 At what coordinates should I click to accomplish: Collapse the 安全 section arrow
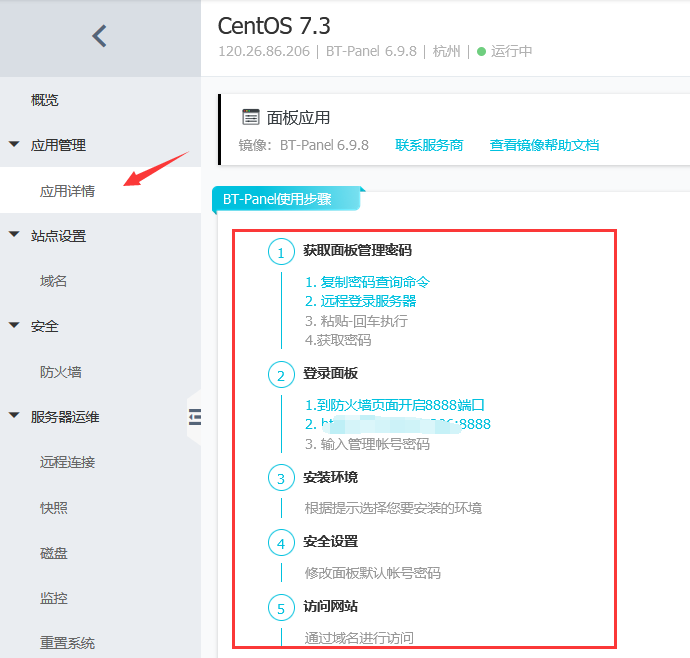pos(14,325)
